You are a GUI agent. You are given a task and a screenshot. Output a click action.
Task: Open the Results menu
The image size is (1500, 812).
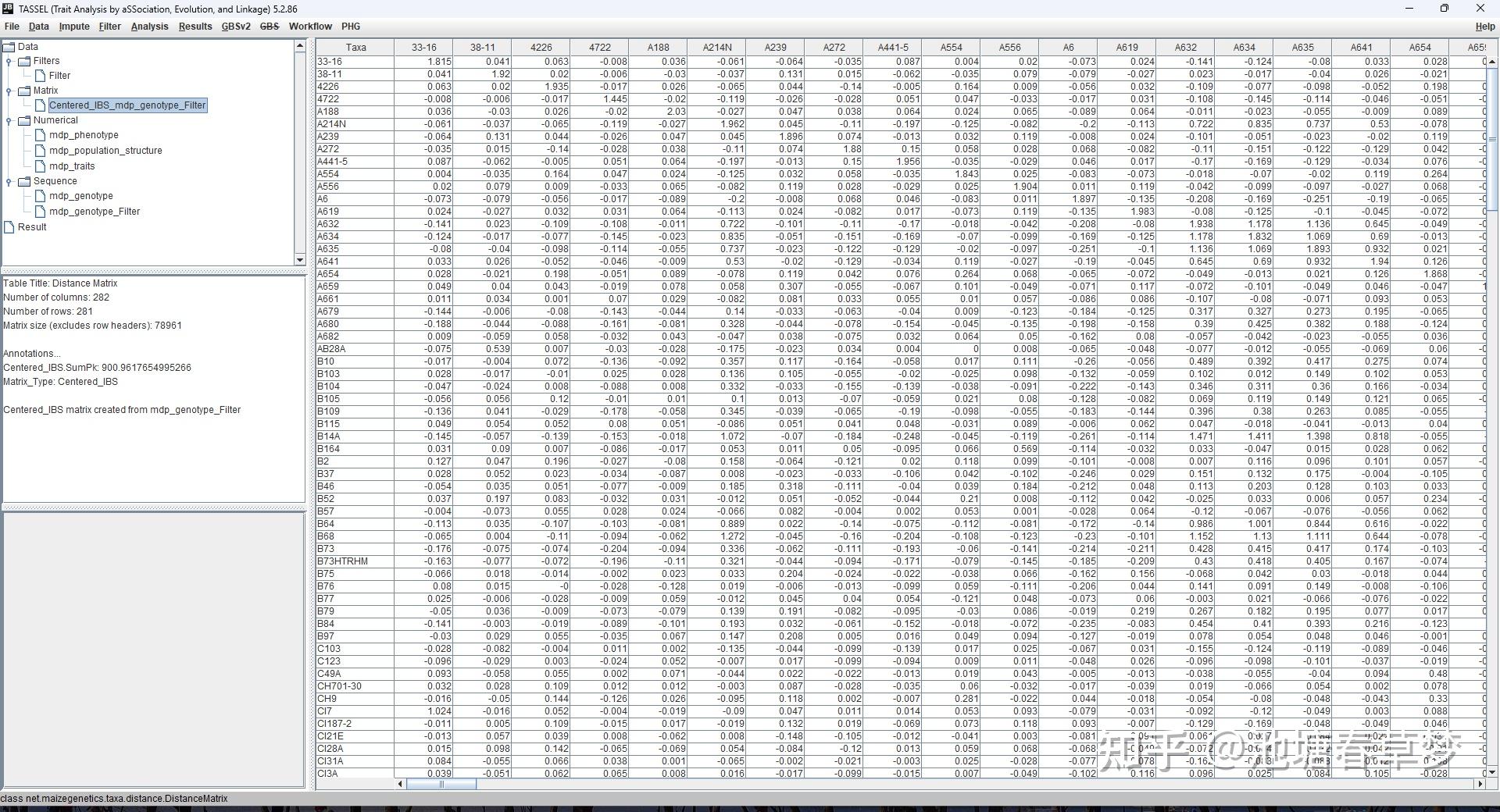pos(195,26)
